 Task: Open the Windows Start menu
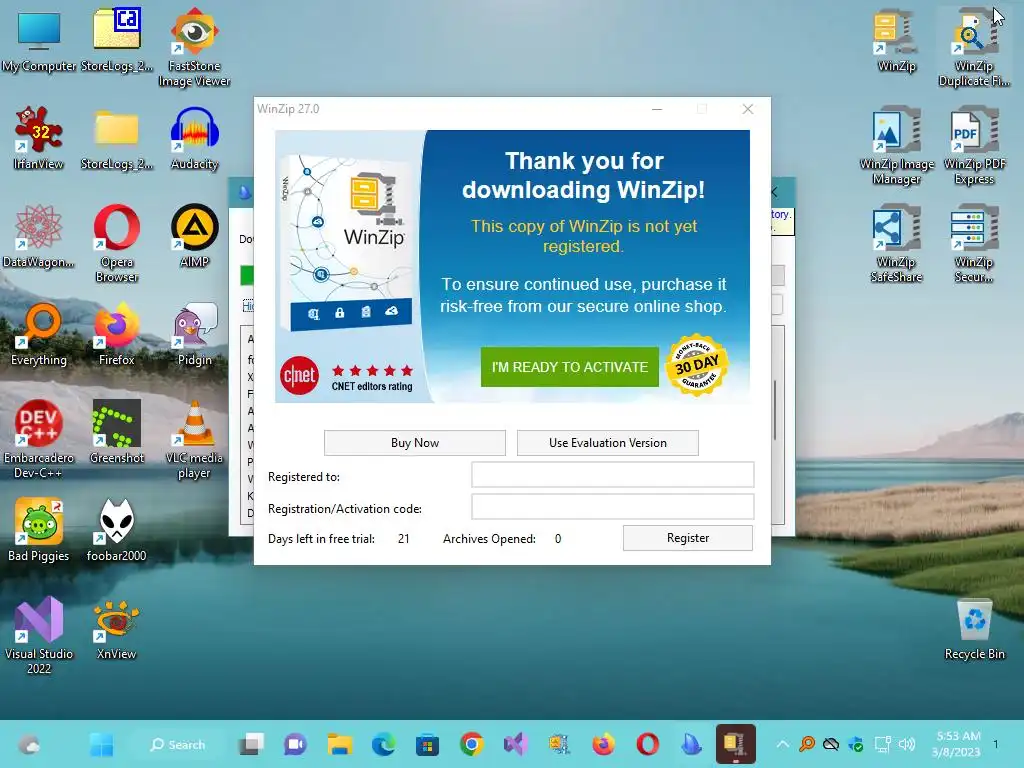pos(101,744)
